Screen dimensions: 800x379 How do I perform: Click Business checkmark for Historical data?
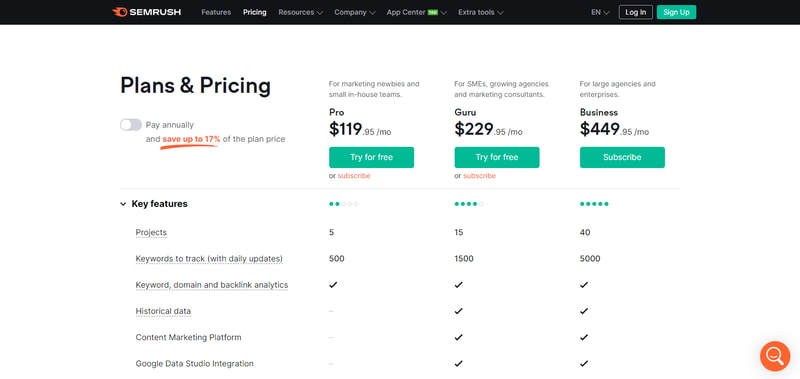[584, 311]
